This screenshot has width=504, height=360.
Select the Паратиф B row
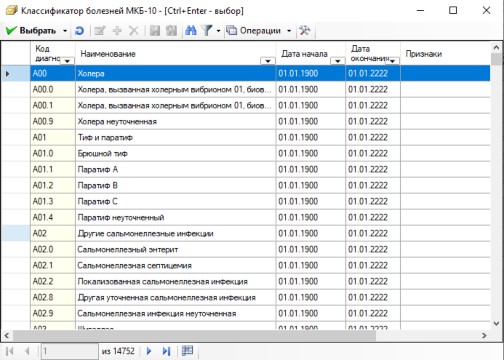click(246, 185)
